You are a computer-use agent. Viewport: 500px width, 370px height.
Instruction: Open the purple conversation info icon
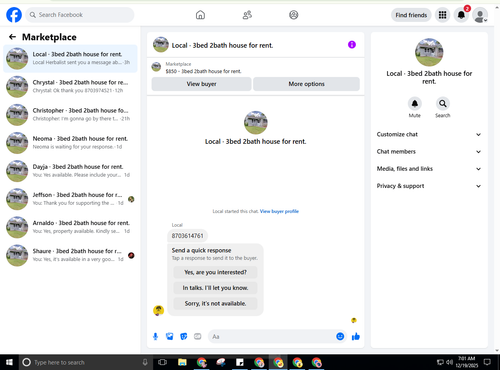coord(352,45)
